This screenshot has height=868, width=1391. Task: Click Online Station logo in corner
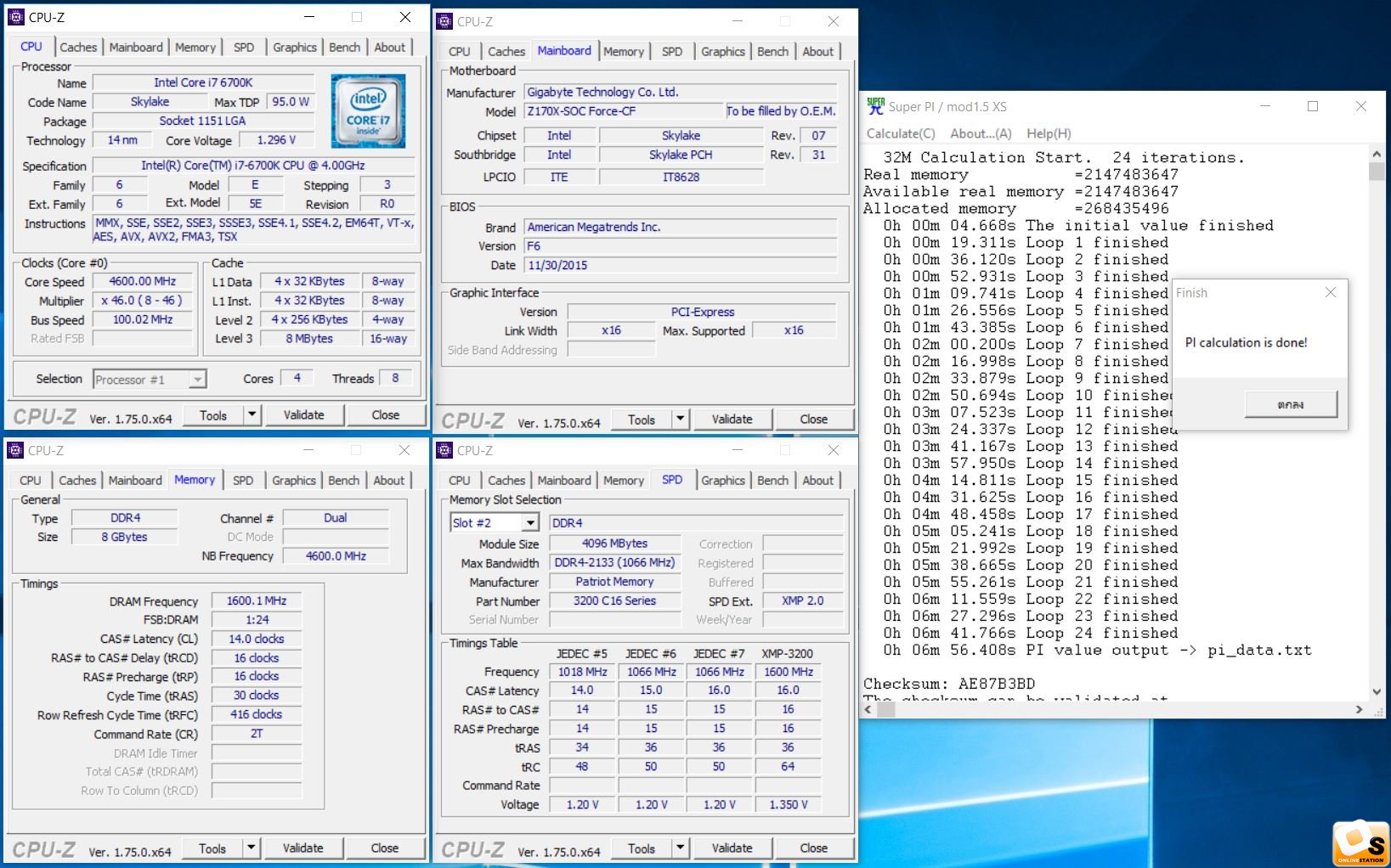pyautogui.click(x=1361, y=843)
